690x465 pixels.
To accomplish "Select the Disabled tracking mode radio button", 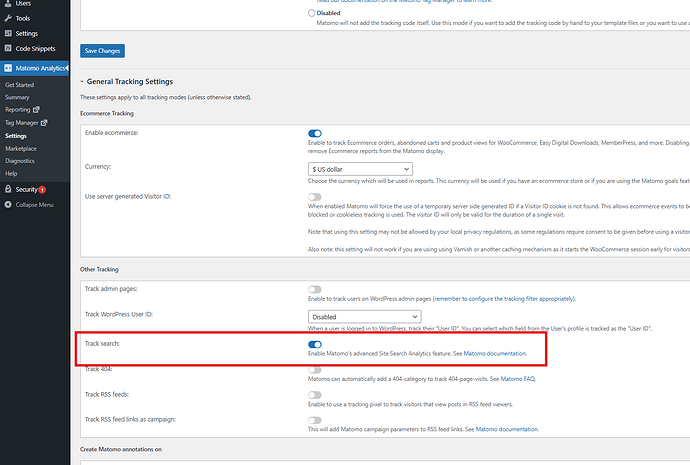I will click(311, 14).
